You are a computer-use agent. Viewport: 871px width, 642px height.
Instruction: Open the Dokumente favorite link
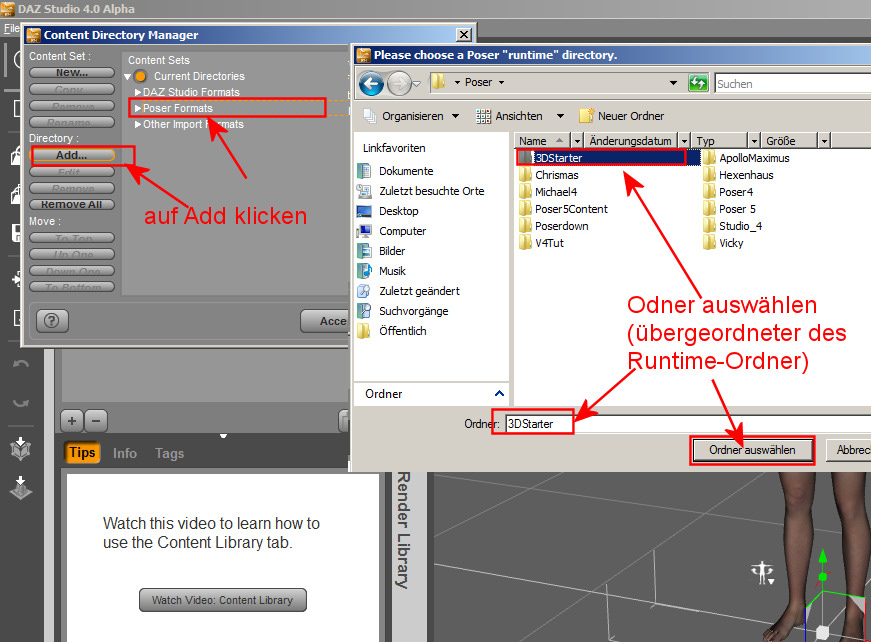pyautogui.click(x=406, y=171)
